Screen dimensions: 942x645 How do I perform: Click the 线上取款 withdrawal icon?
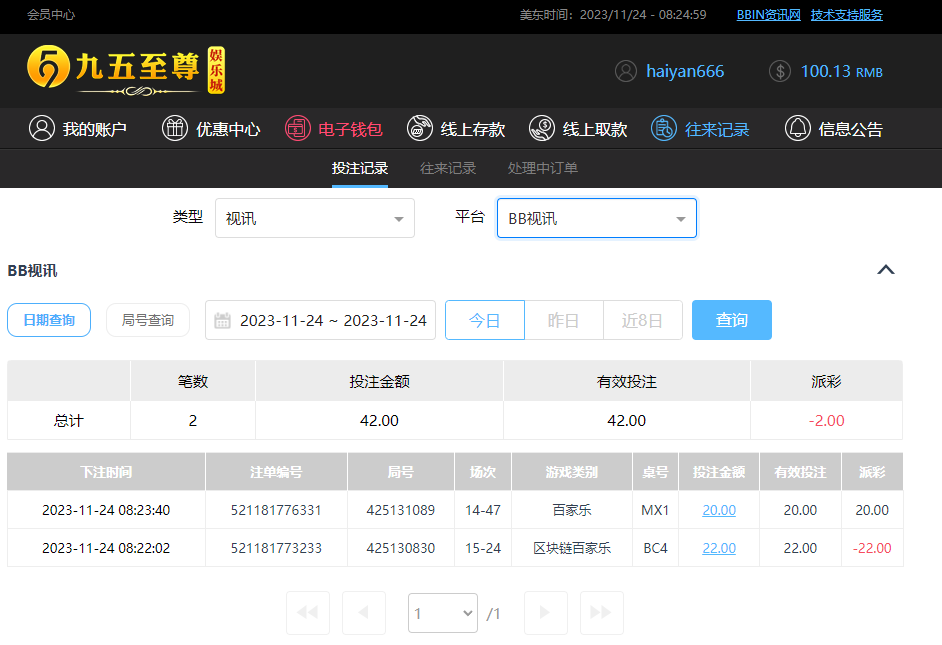tap(542, 129)
